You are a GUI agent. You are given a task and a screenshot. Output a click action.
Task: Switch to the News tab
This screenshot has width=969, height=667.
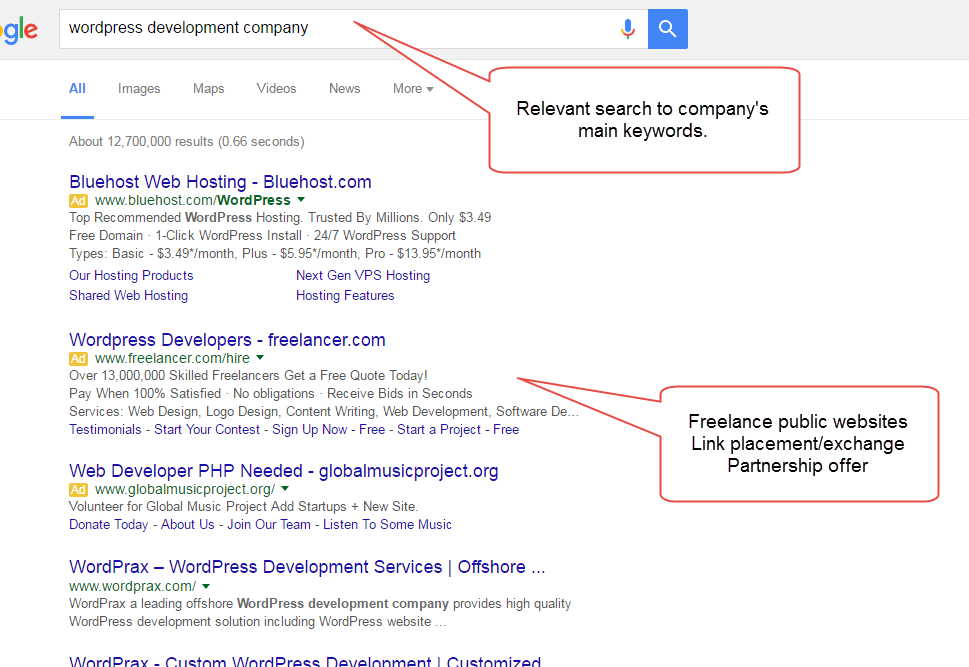(x=344, y=88)
